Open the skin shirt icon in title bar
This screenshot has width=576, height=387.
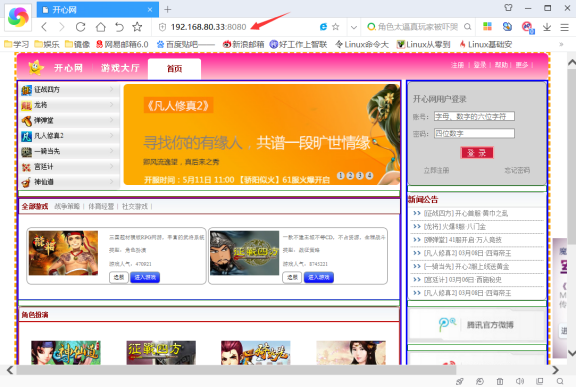click(508, 7)
